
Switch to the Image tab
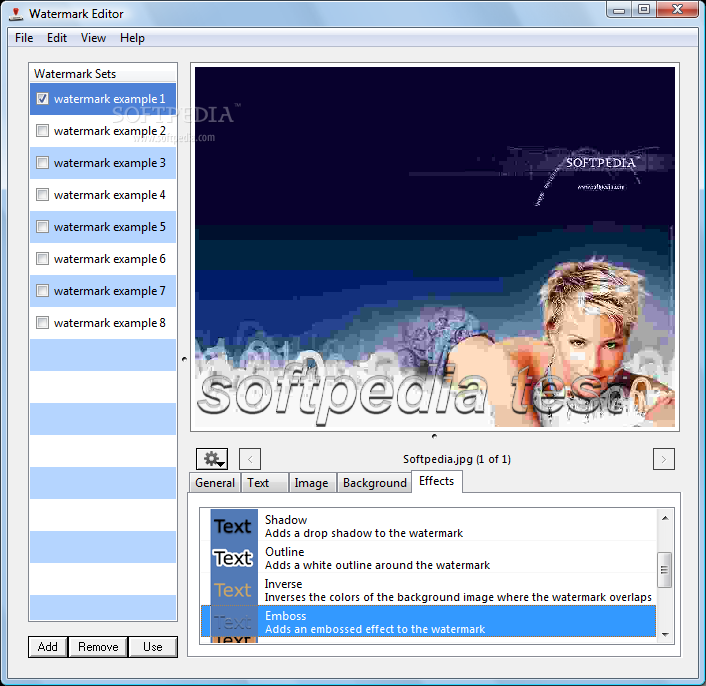[x=311, y=483]
